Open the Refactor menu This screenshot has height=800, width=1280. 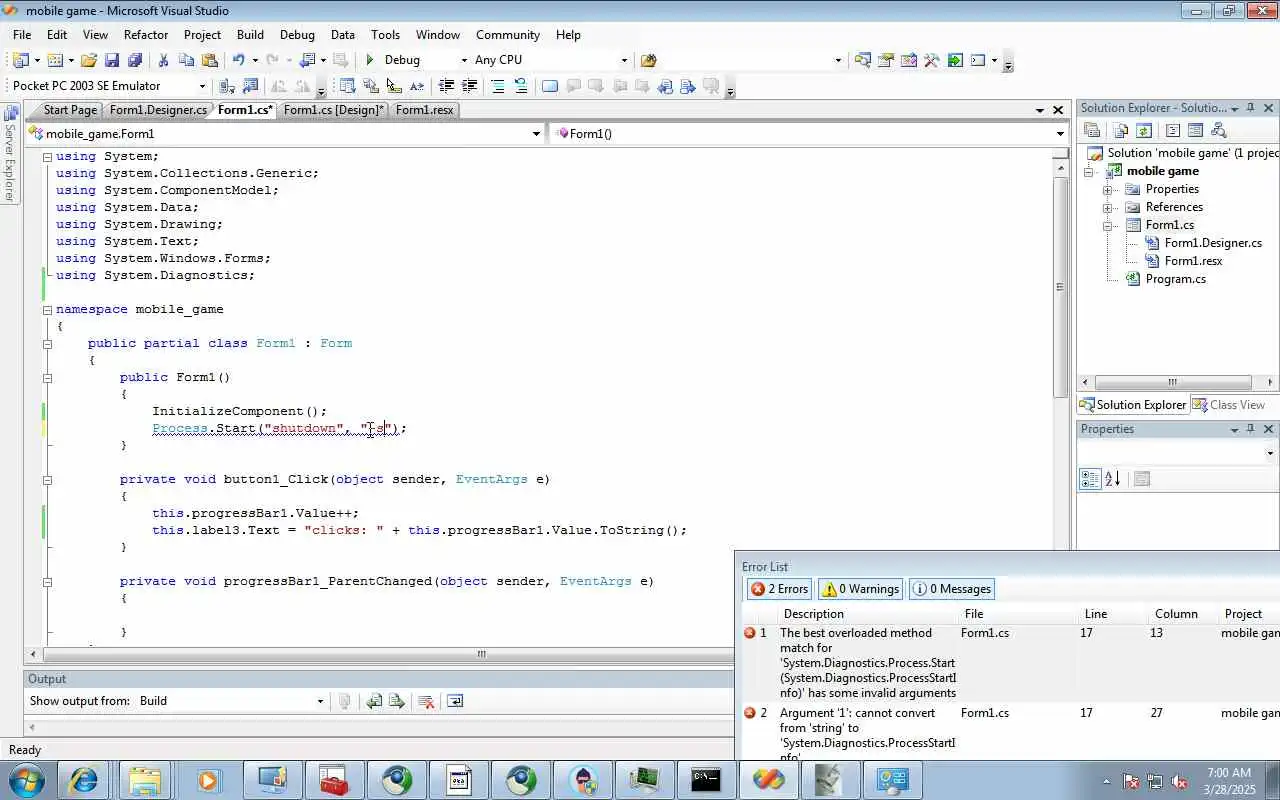coord(146,34)
